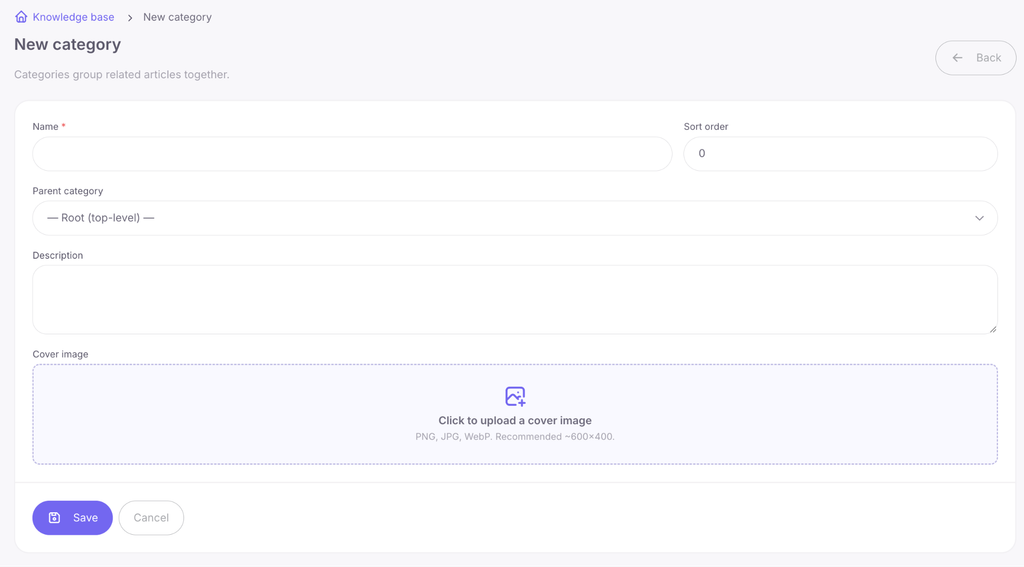Click the home icon in the breadcrumb
This screenshot has width=1024, height=567.
[21, 17]
